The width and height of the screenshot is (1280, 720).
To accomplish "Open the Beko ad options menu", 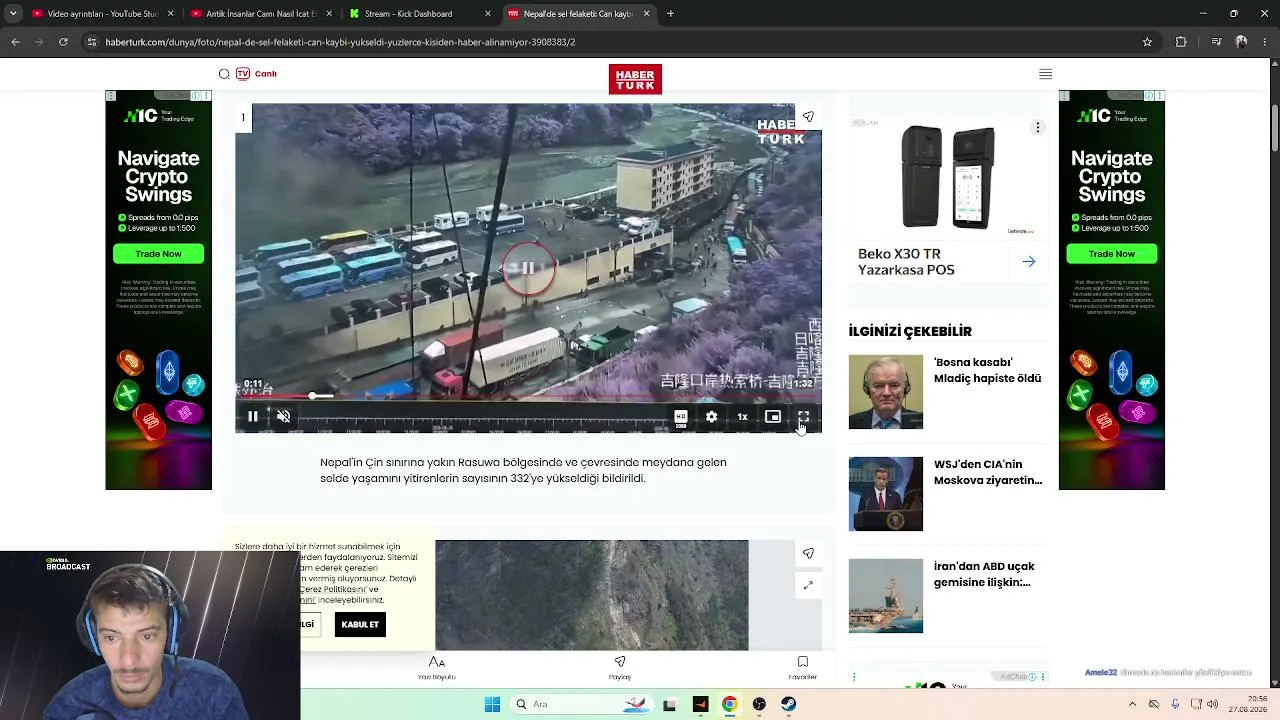I will point(1038,127).
